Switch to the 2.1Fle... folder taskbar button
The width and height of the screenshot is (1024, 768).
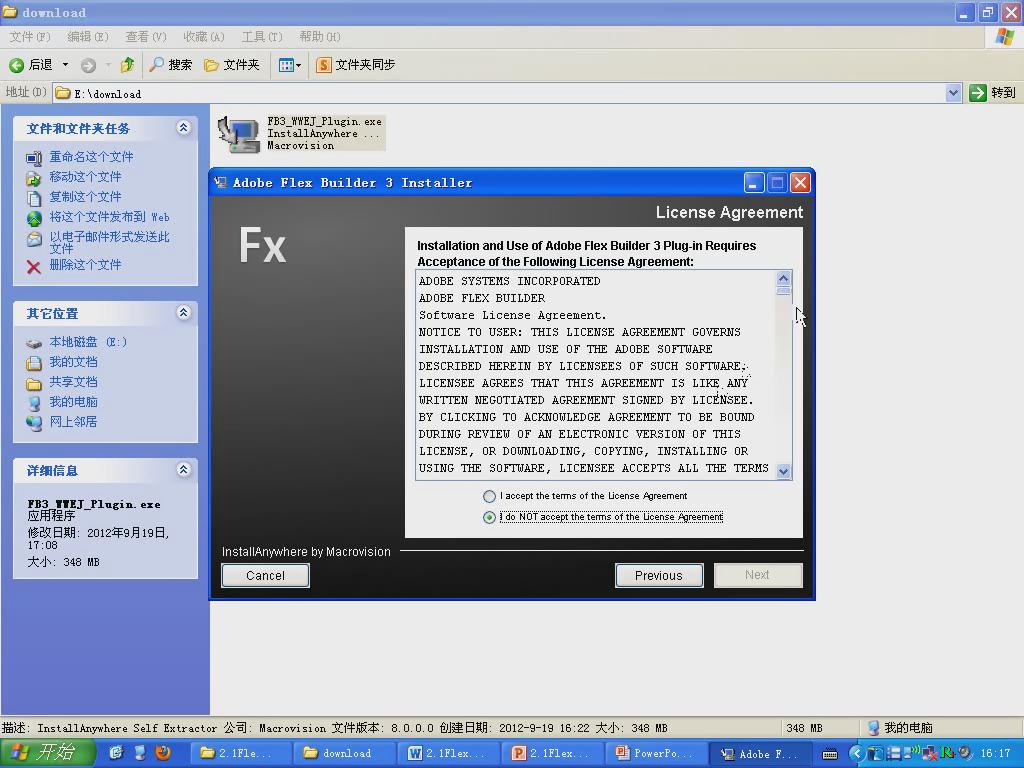click(239, 754)
